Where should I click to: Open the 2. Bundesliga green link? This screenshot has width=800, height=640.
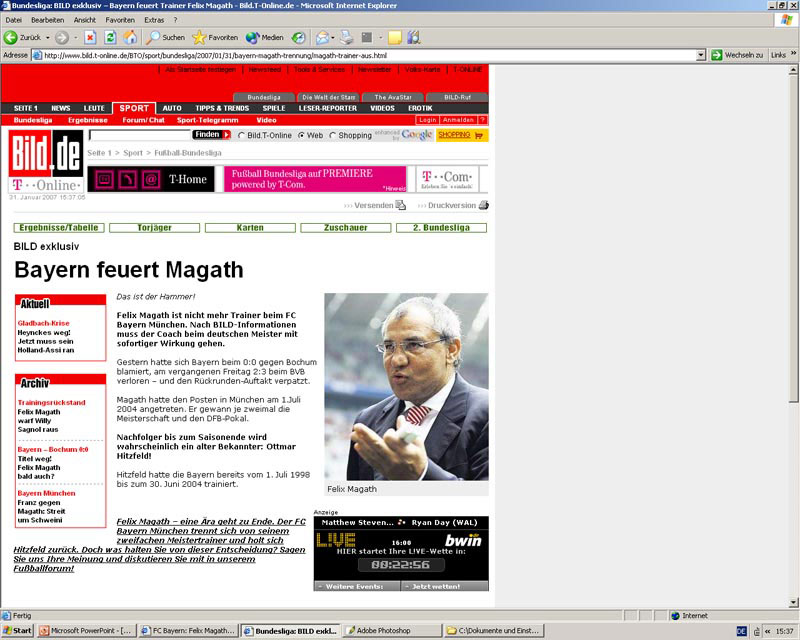441,228
